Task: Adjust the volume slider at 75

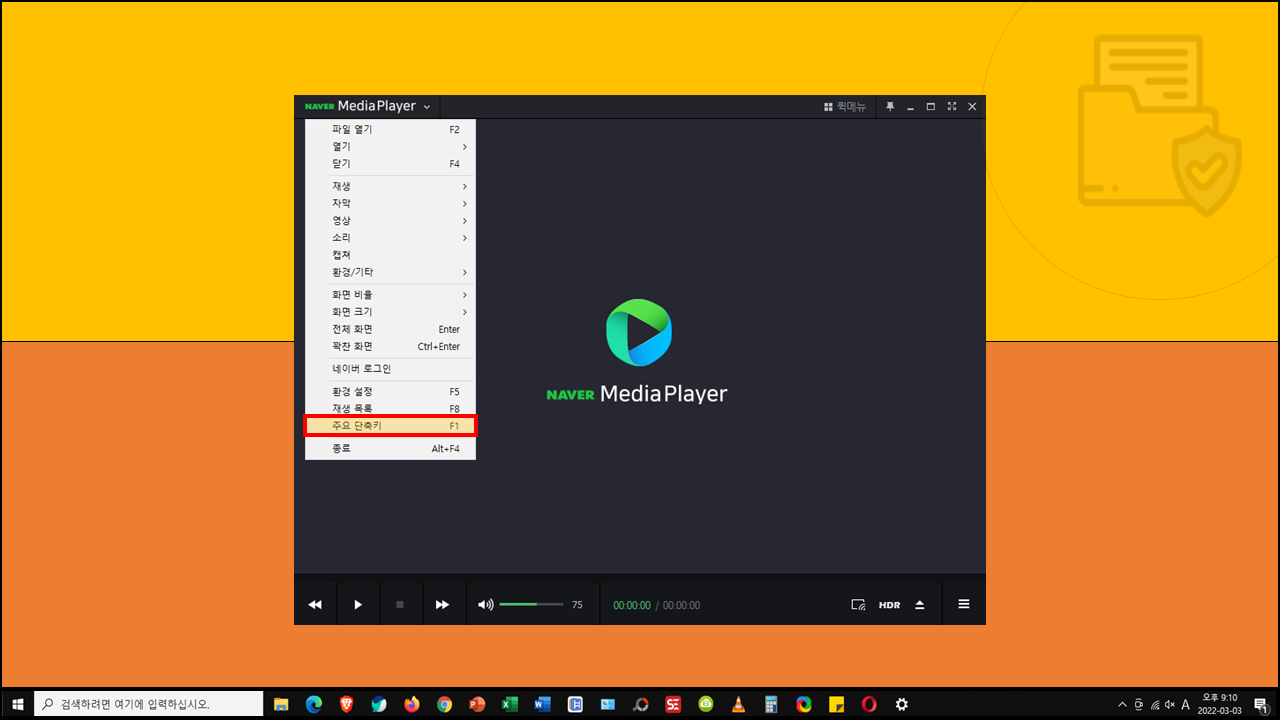Action: 531,604
